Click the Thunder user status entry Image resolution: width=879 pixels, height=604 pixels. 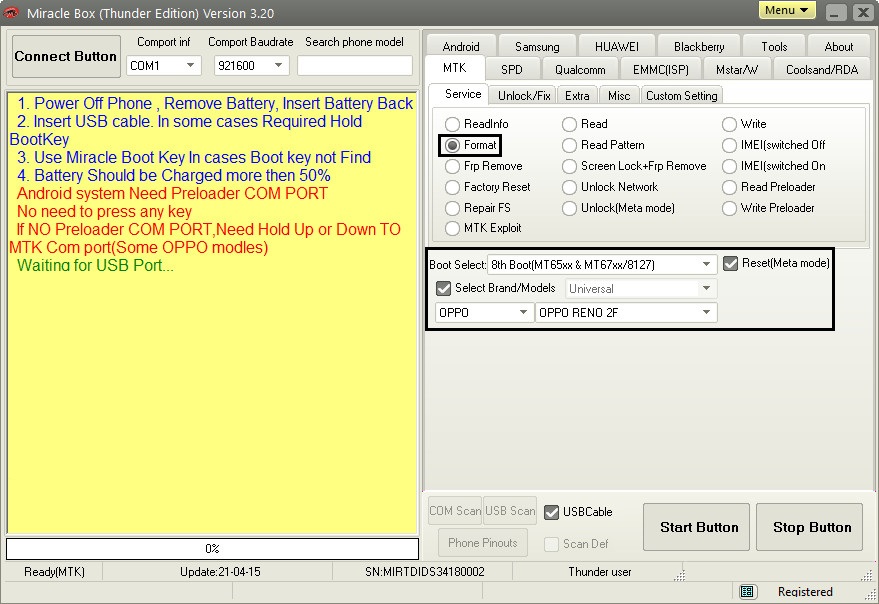pyautogui.click(x=600, y=572)
